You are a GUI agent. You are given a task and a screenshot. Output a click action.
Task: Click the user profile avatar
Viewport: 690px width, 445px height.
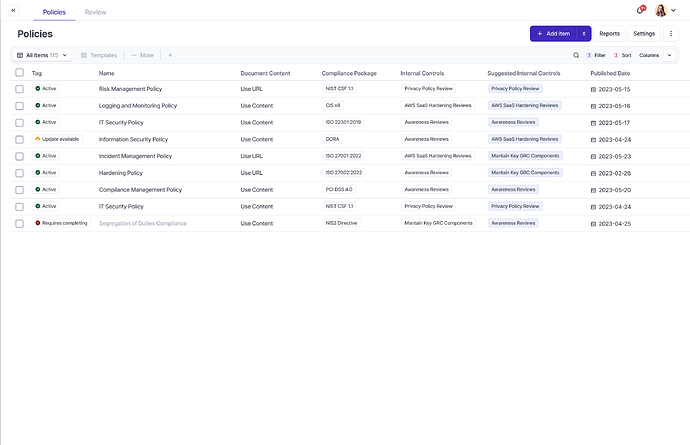tap(661, 10)
